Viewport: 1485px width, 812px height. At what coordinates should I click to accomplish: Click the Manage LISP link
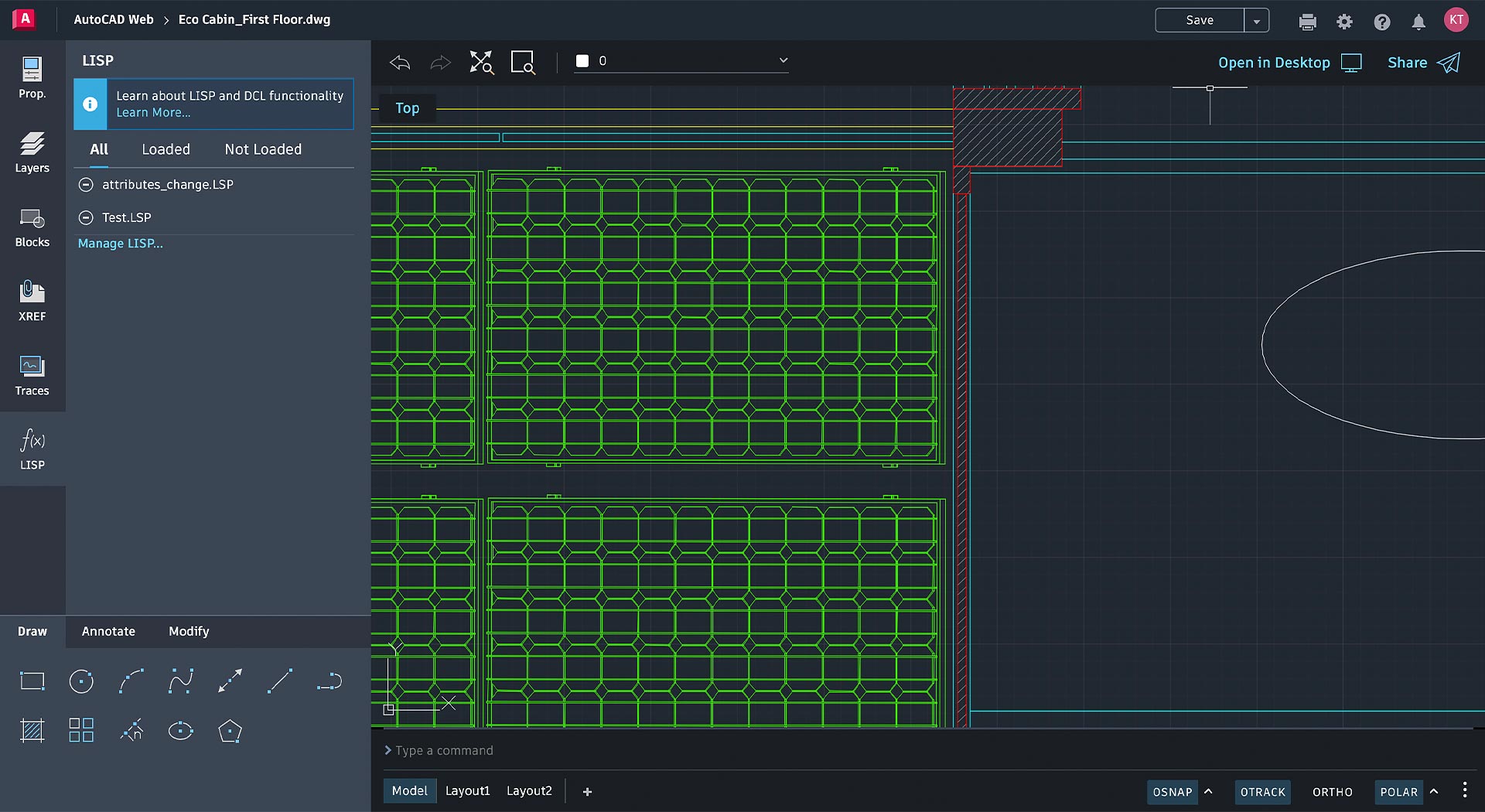[x=121, y=244]
